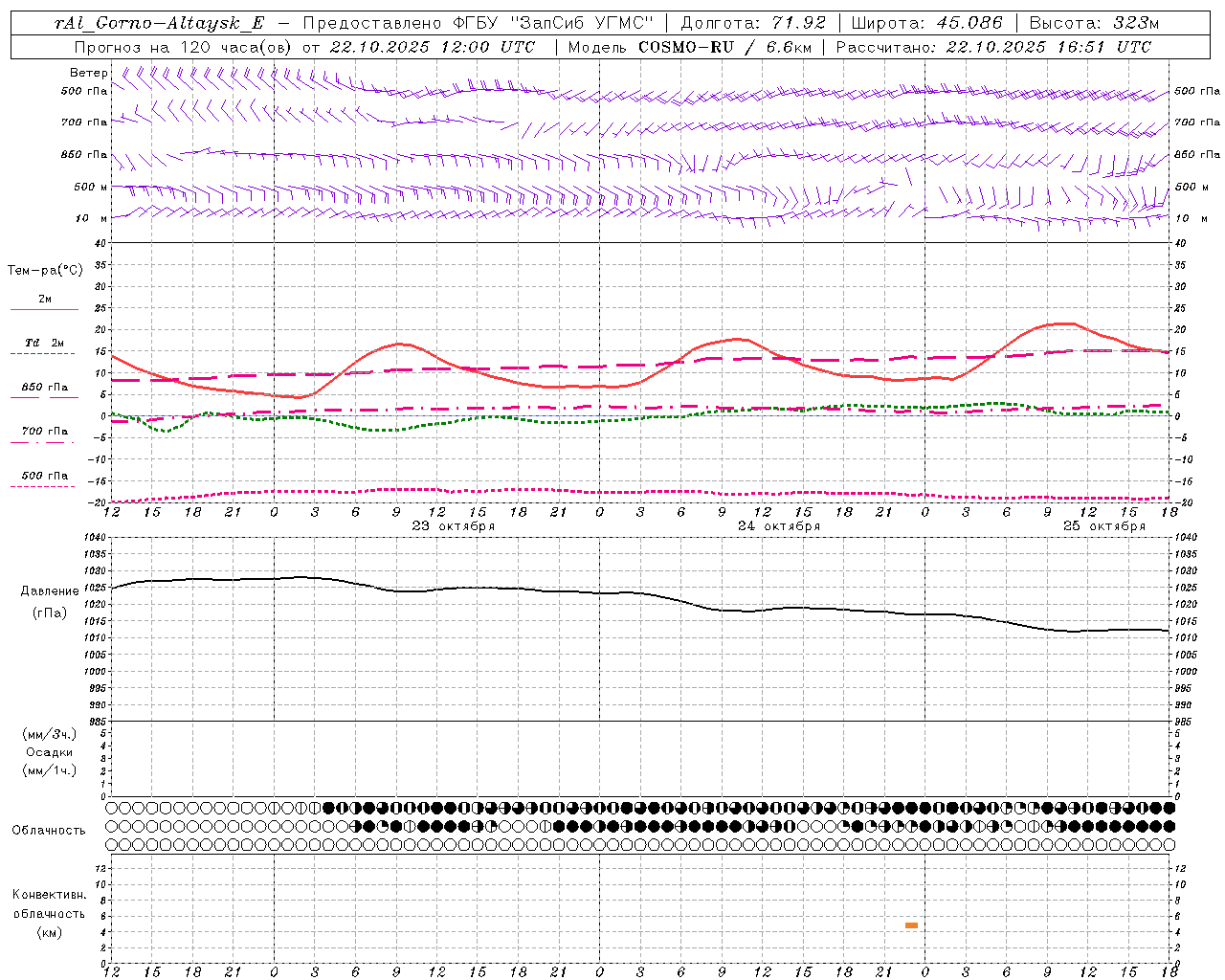1225x980 pixels.
Task: Click the long-dashed 850 гПа temperature curve
Action: [x=641, y=365]
